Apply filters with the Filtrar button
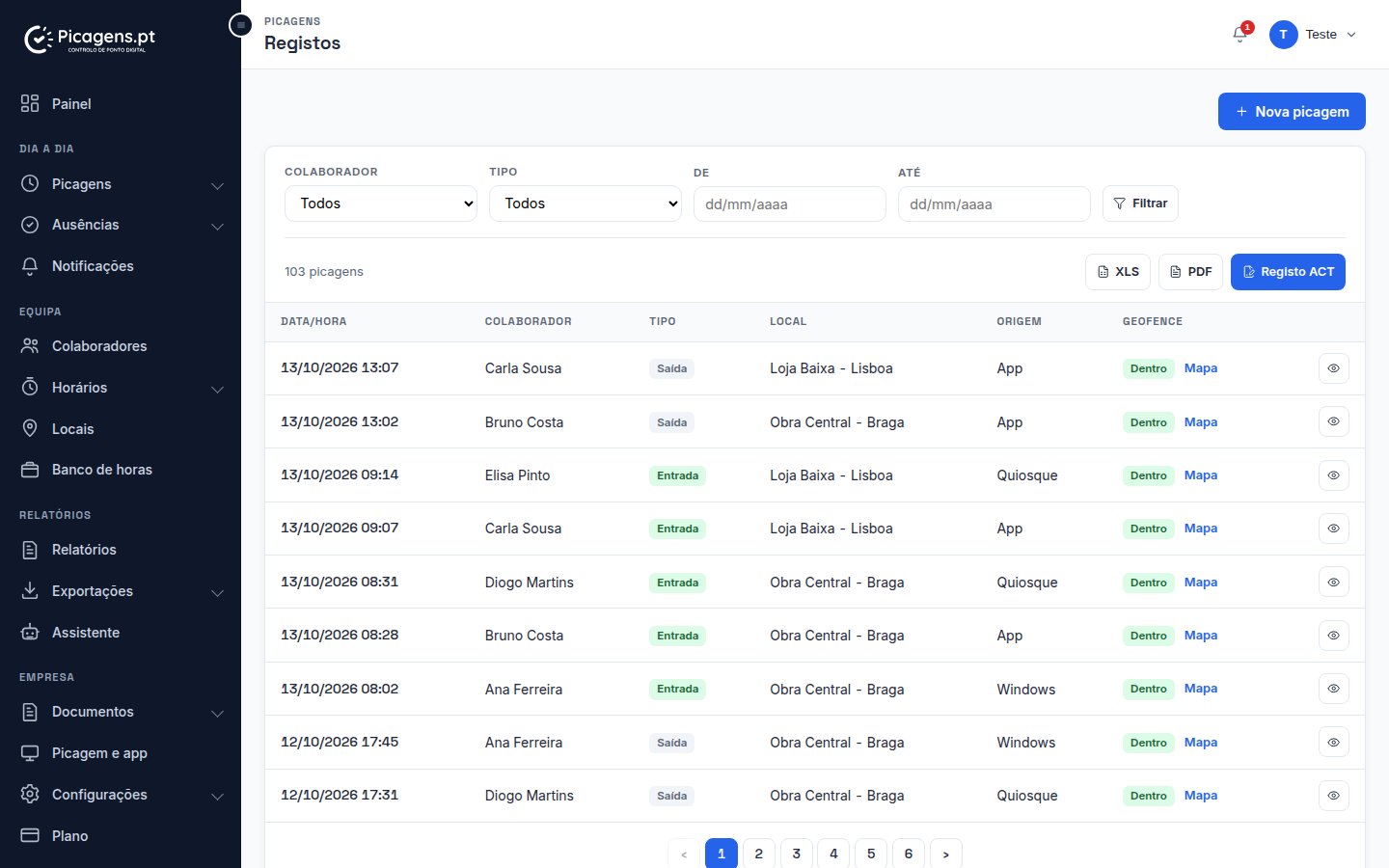1389x868 pixels. point(1140,203)
